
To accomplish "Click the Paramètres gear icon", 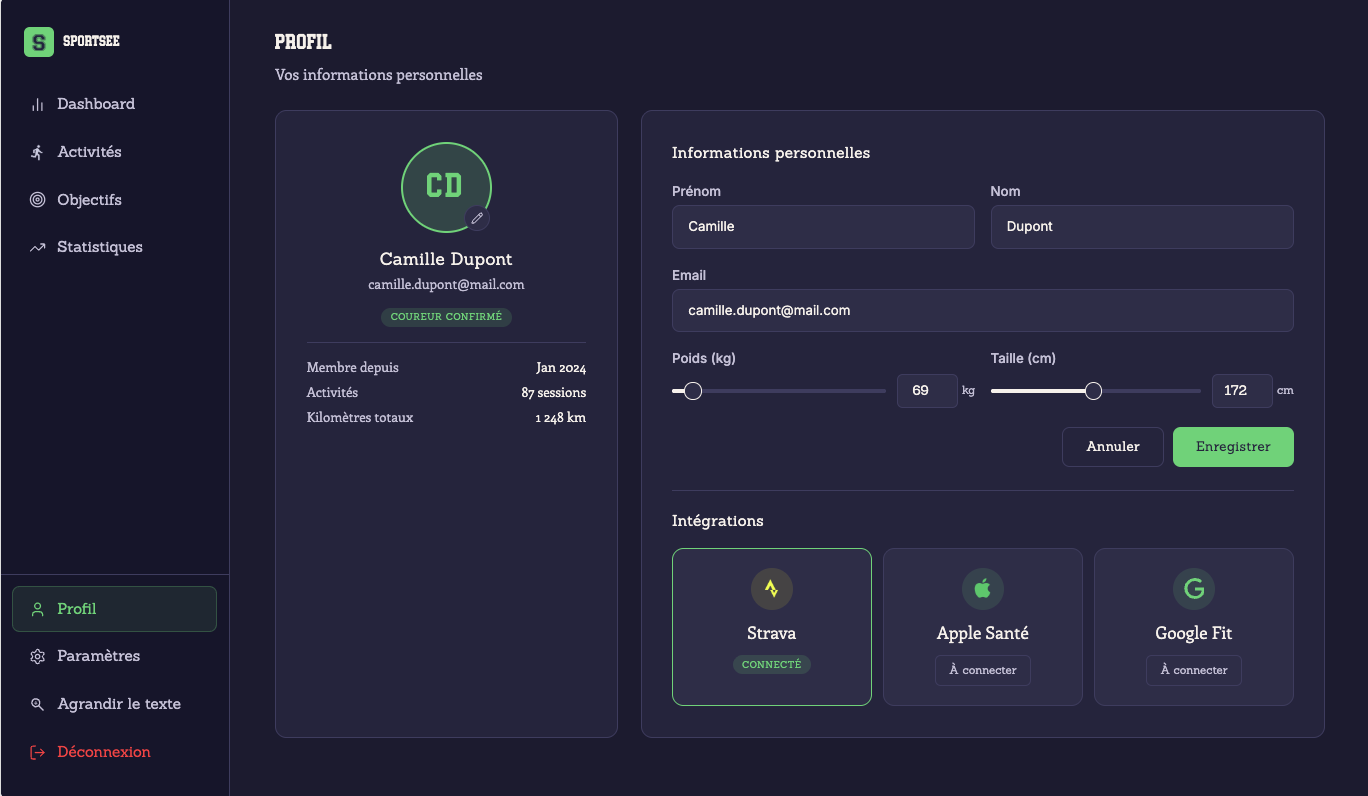I will (x=38, y=657).
